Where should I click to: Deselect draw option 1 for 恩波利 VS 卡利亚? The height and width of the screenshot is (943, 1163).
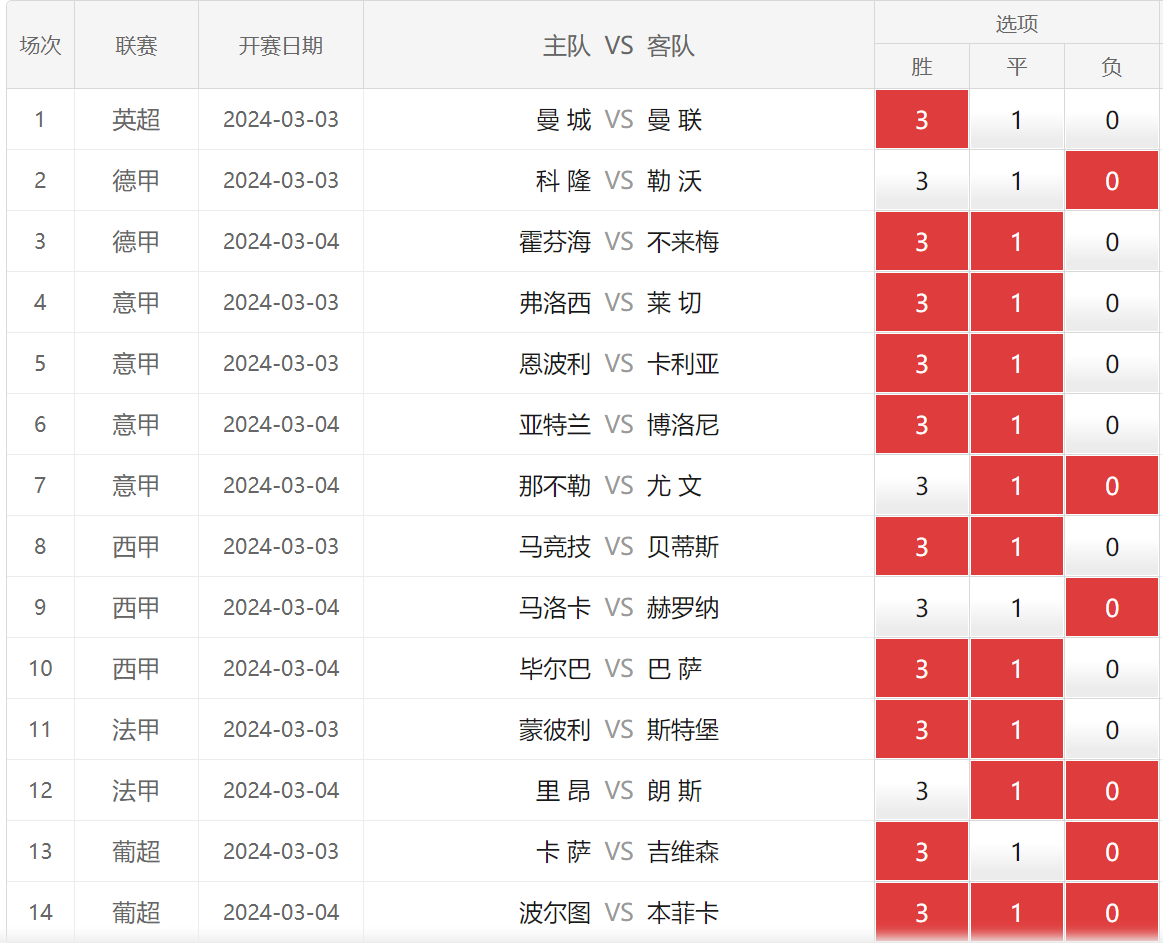1016,364
